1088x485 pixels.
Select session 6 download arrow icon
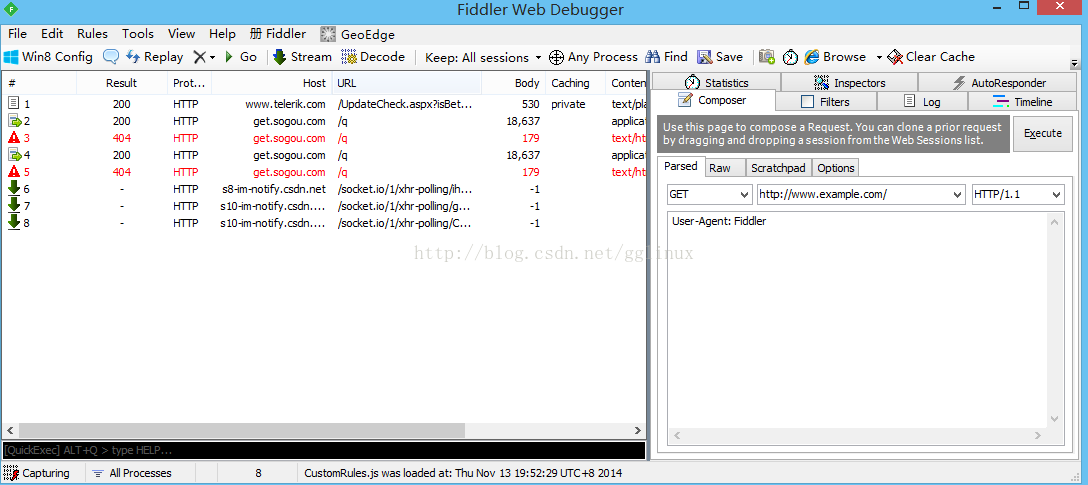click(14, 188)
